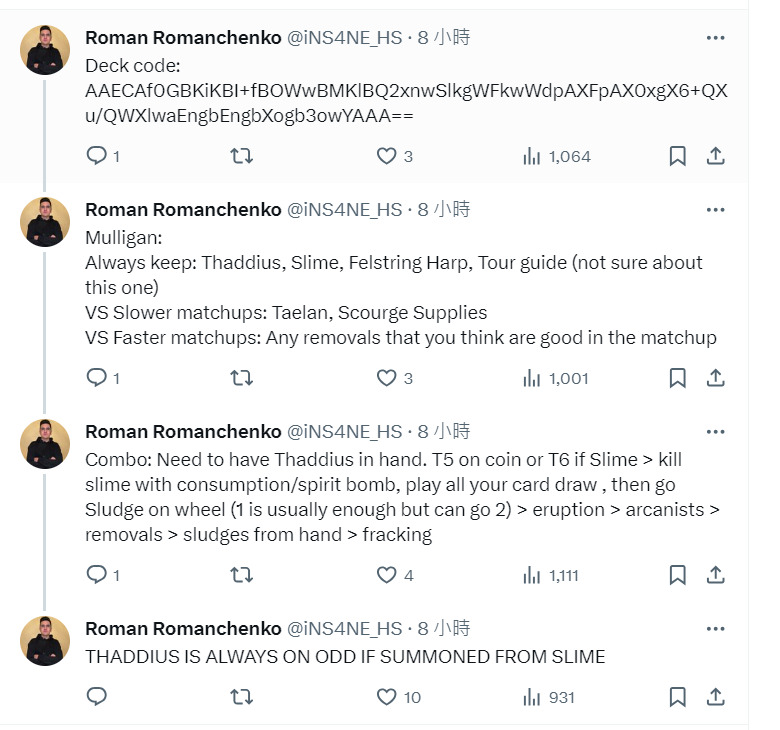Reply to the THADDIUS IS ALWAYS ON ODD tweet

(x=97, y=696)
